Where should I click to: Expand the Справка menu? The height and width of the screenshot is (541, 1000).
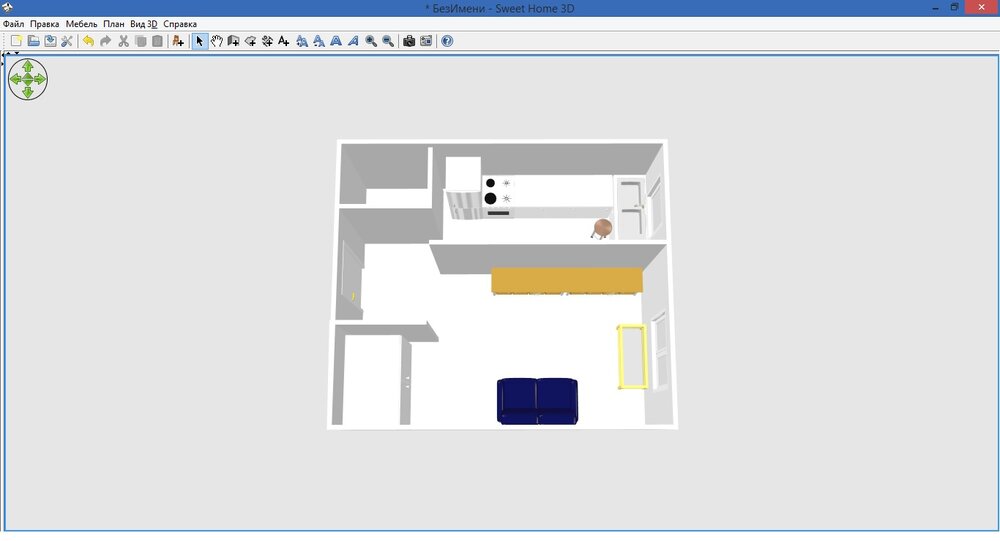180,24
